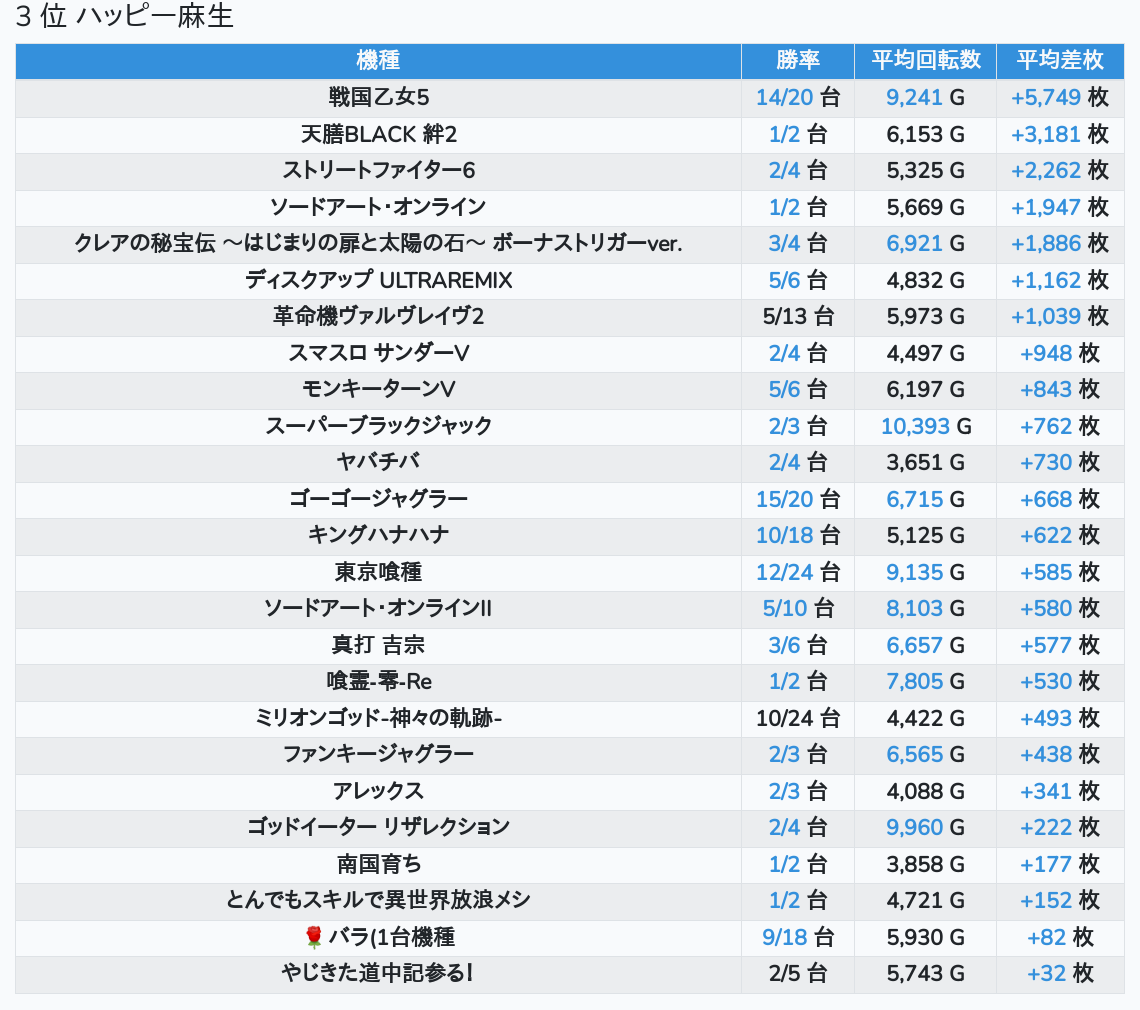Image resolution: width=1140 pixels, height=1010 pixels.
Task: Click the +5,749 average difference link
Action: [x=1045, y=97]
